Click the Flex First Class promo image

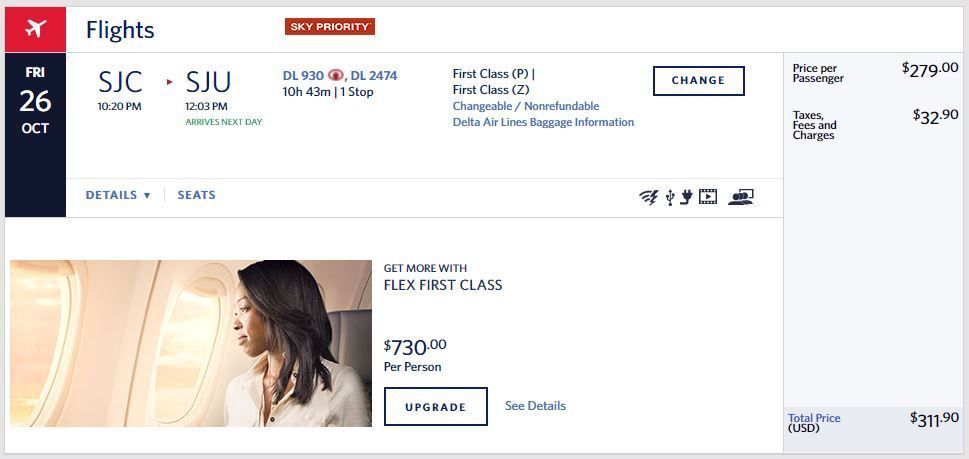point(191,343)
